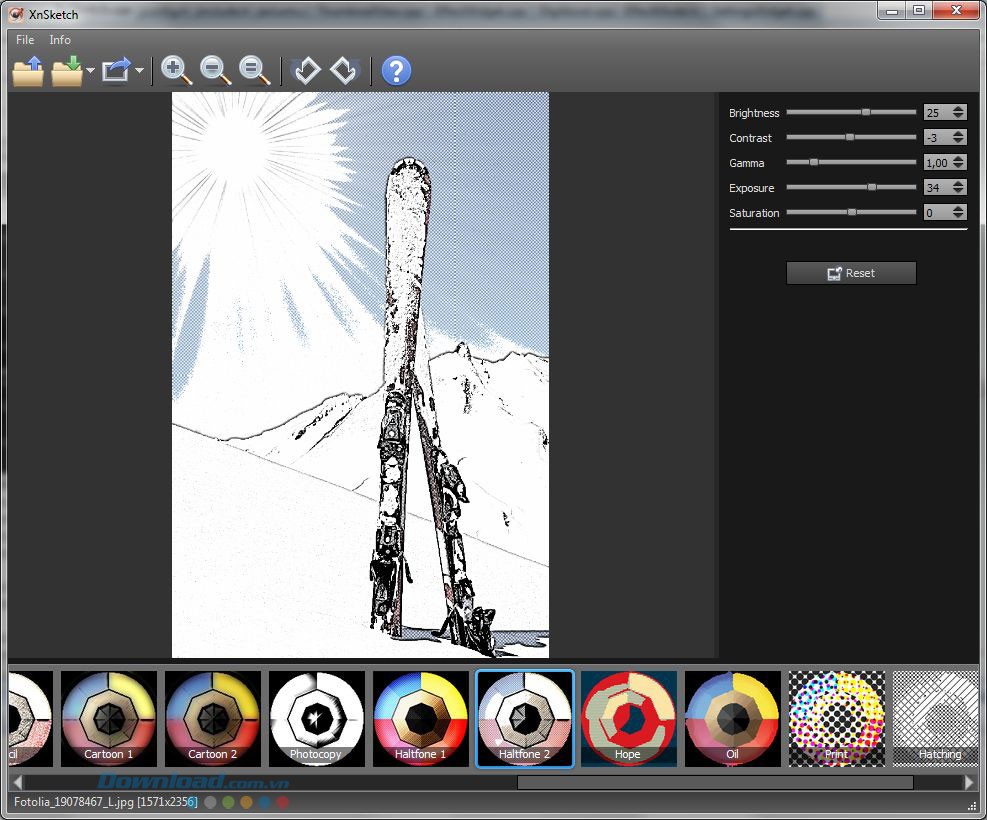
Task: Click the Open image folder icon
Action: (x=28, y=71)
